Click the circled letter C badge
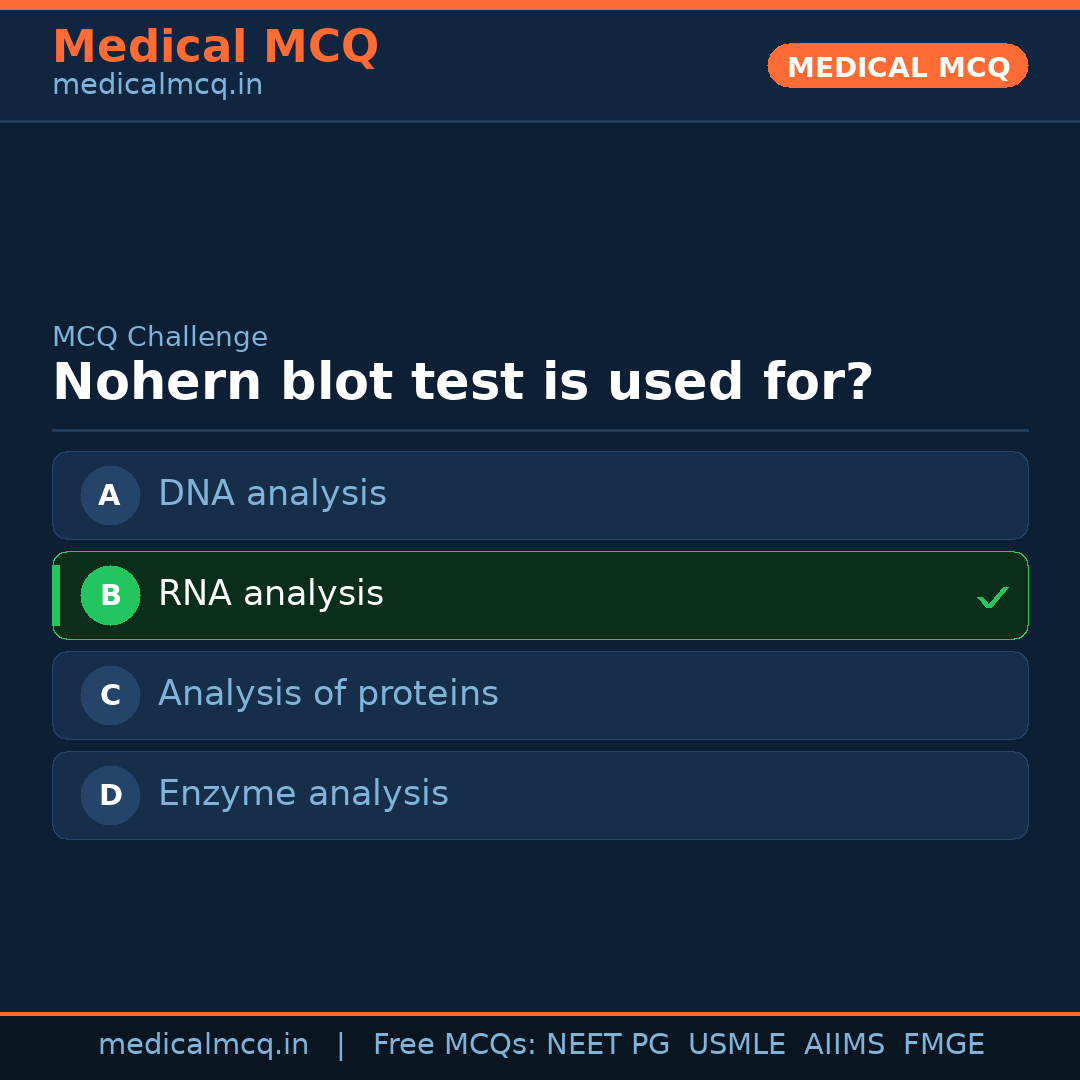1080x1080 pixels. click(110, 695)
